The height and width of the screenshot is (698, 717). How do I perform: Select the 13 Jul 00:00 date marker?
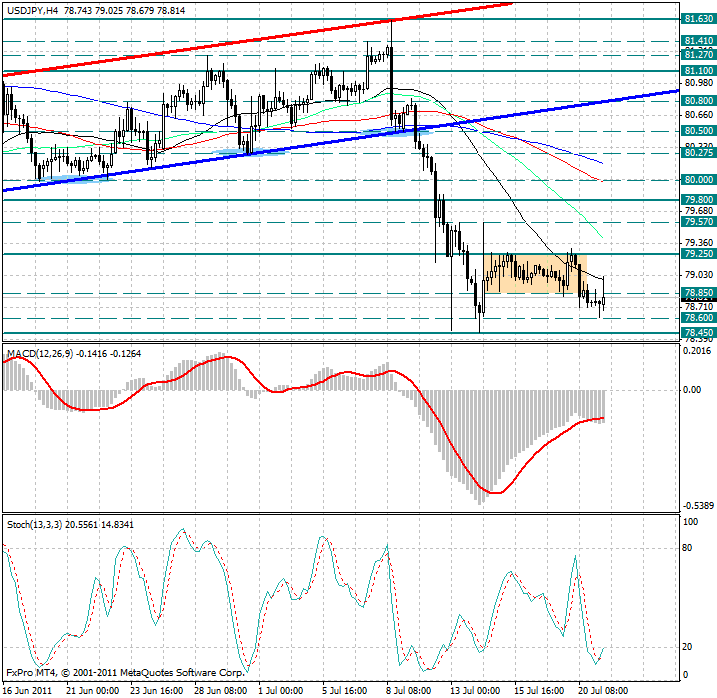[x=473, y=690]
